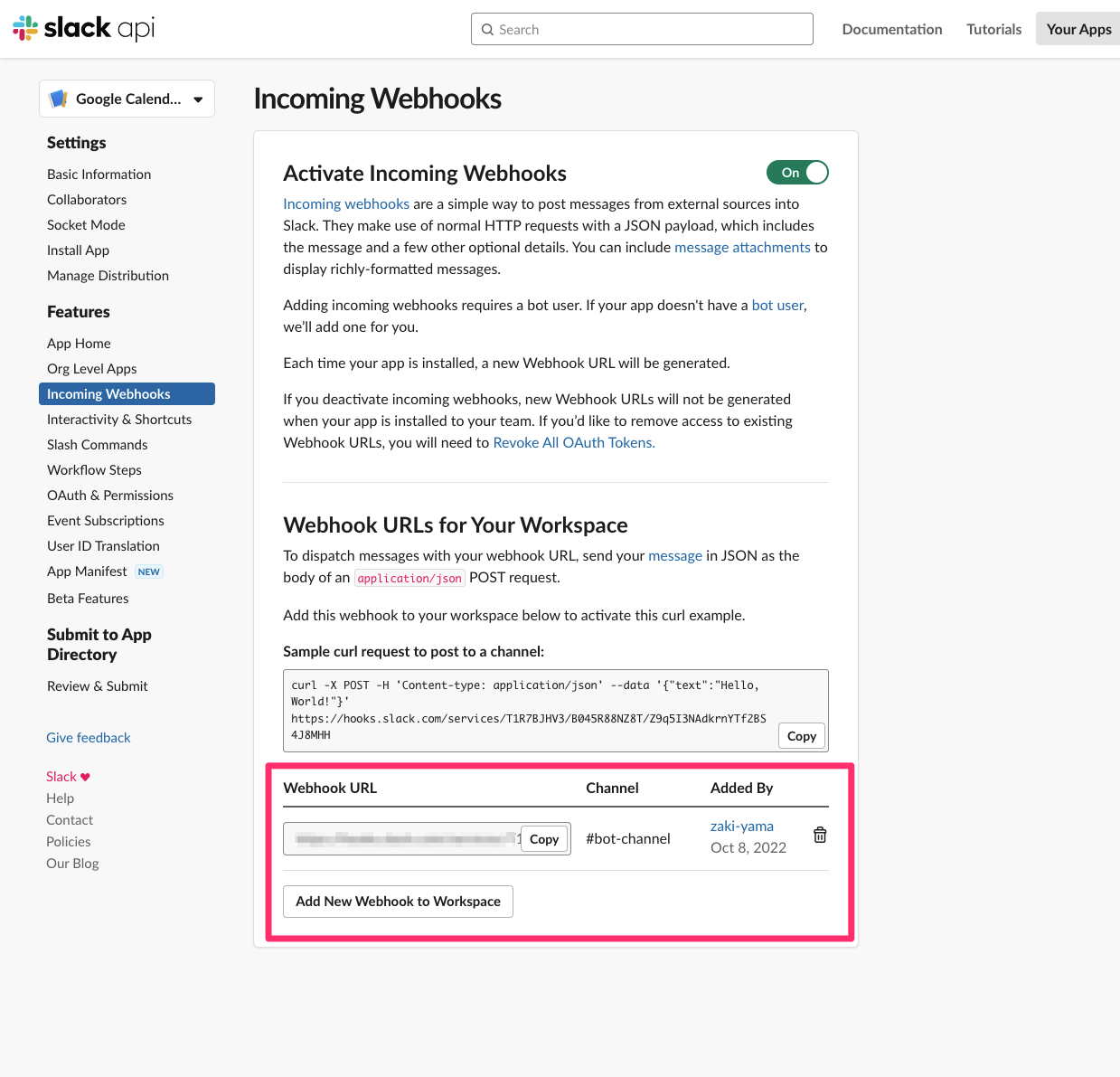This screenshot has height=1077, width=1120.
Task: Click the Channel column header
Action: pos(612,788)
